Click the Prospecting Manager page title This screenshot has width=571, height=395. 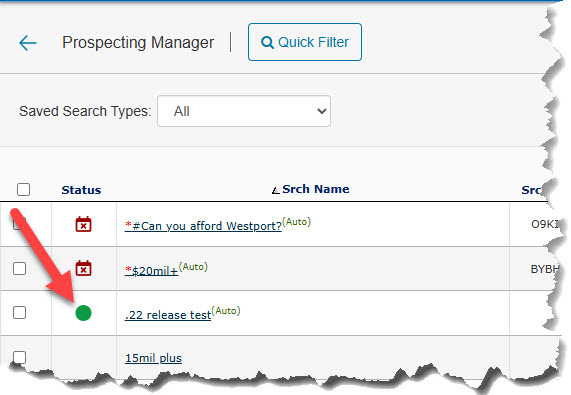138,43
